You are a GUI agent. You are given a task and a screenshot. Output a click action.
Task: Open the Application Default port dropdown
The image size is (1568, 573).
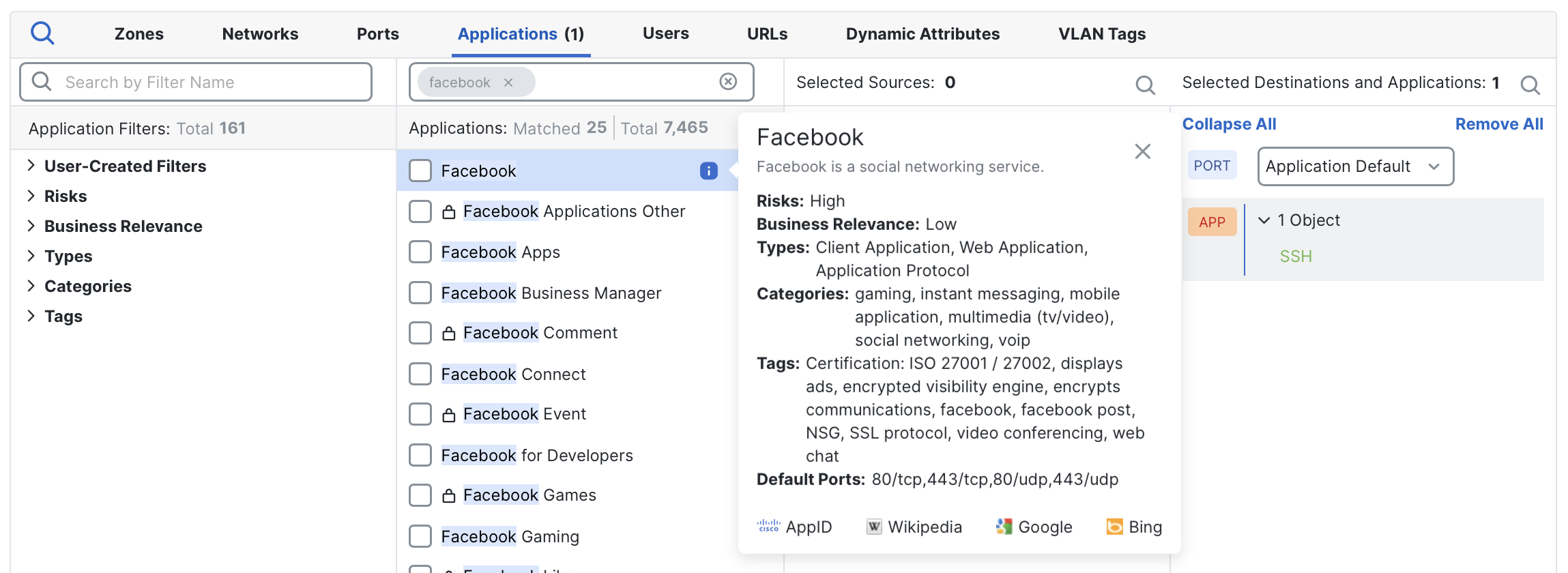pyautogui.click(x=1355, y=166)
